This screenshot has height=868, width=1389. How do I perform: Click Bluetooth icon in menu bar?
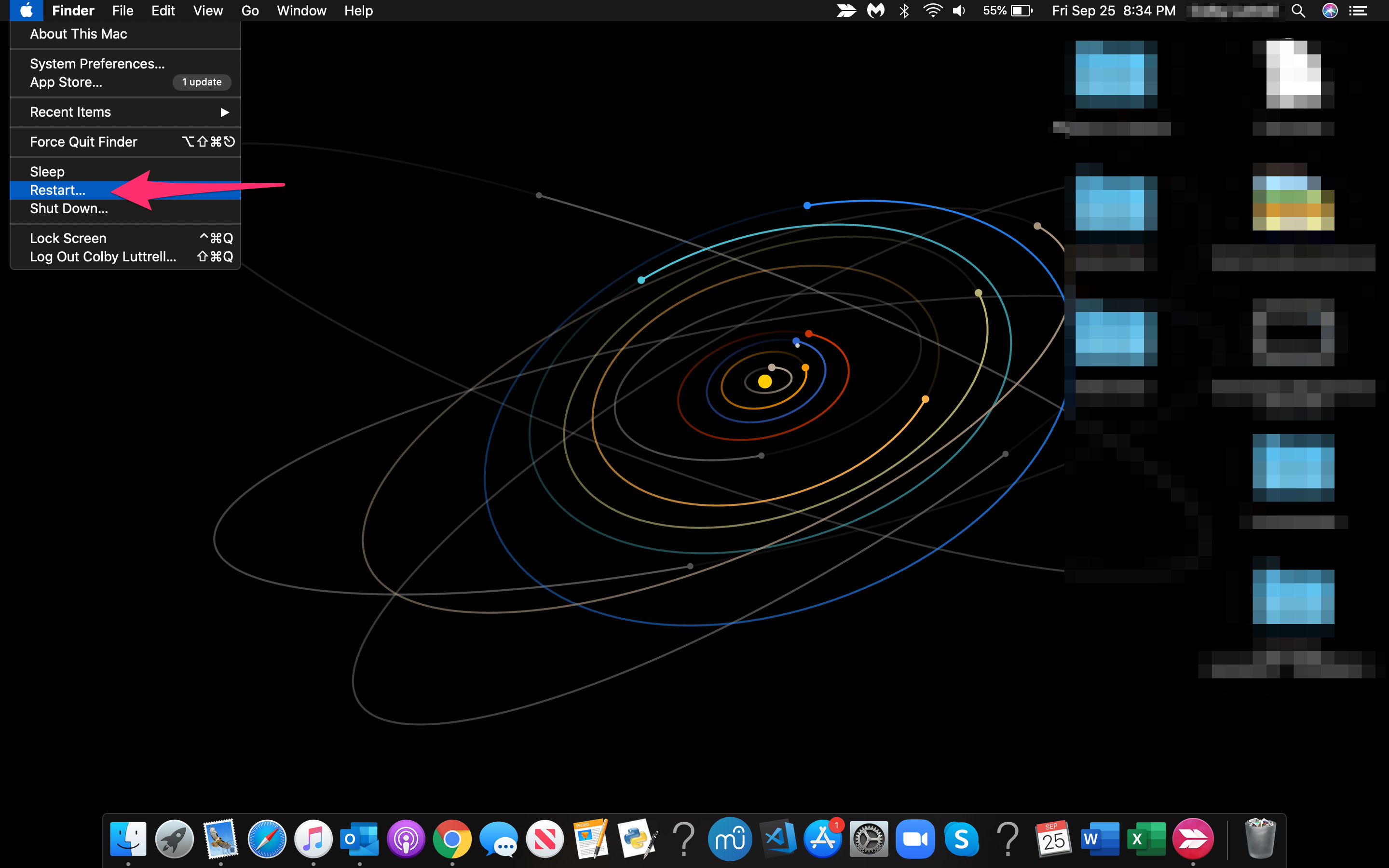pos(904,11)
